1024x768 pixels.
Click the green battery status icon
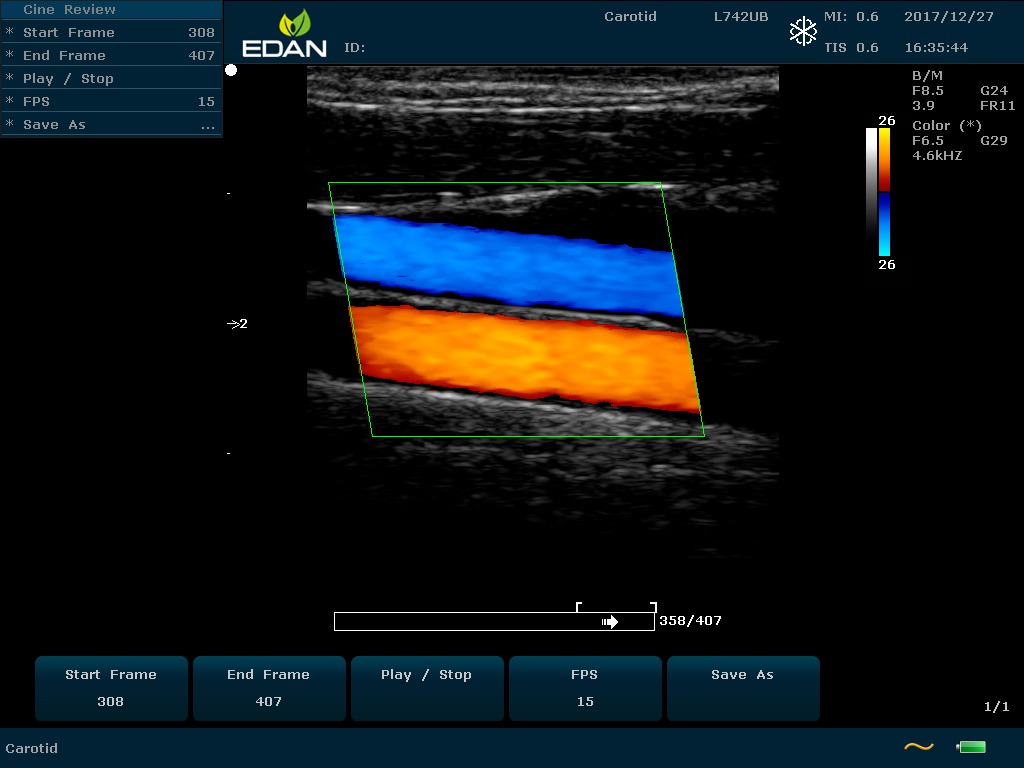click(x=970, y=747)
